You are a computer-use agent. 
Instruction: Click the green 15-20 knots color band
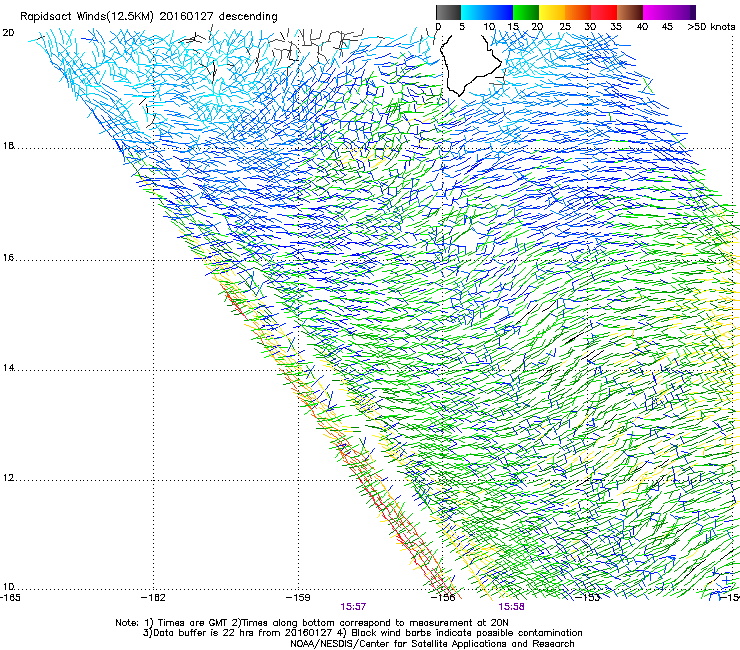[x=526, y=12]
